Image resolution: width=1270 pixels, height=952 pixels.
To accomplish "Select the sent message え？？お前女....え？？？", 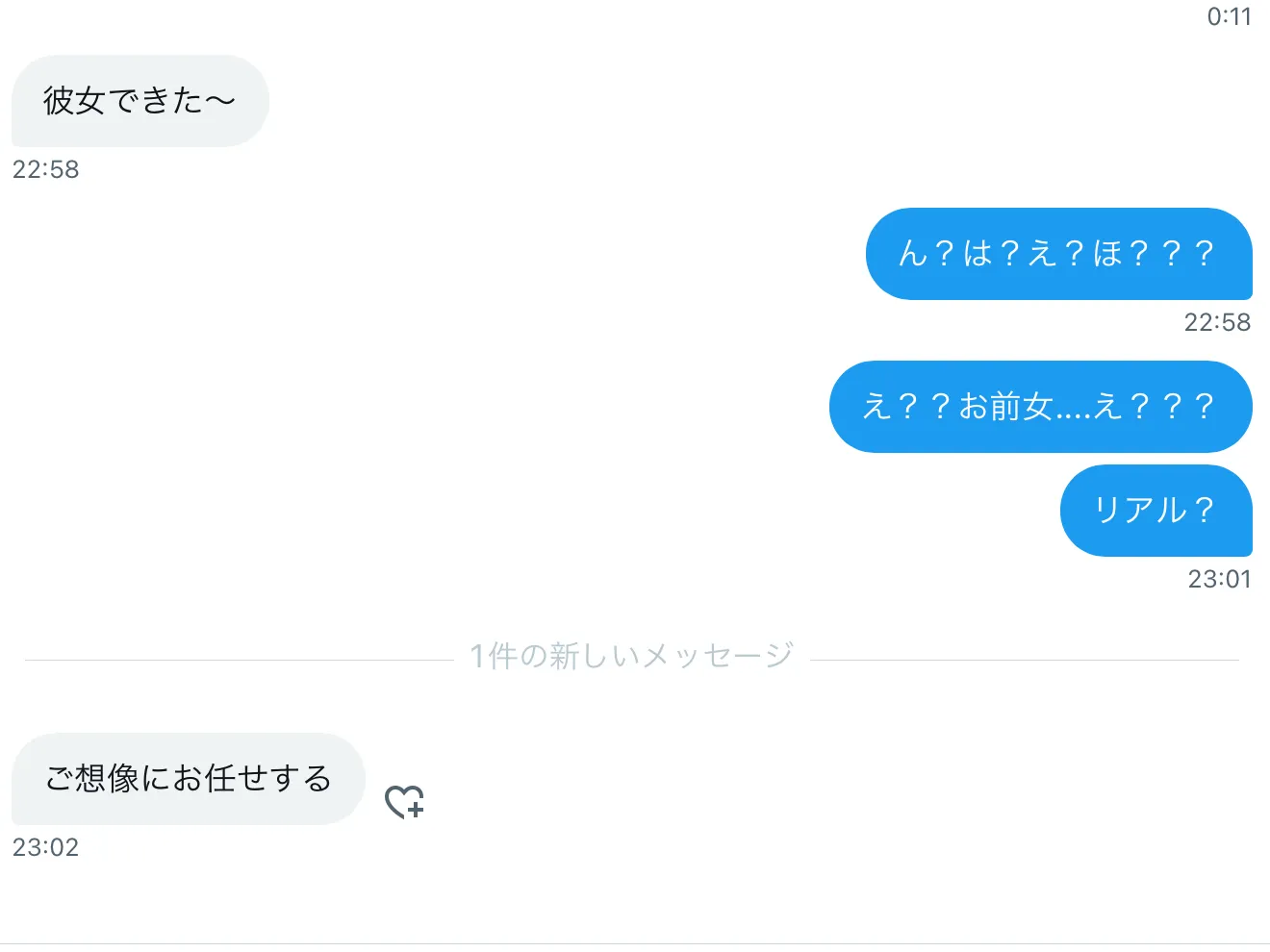I will 1040,407.
